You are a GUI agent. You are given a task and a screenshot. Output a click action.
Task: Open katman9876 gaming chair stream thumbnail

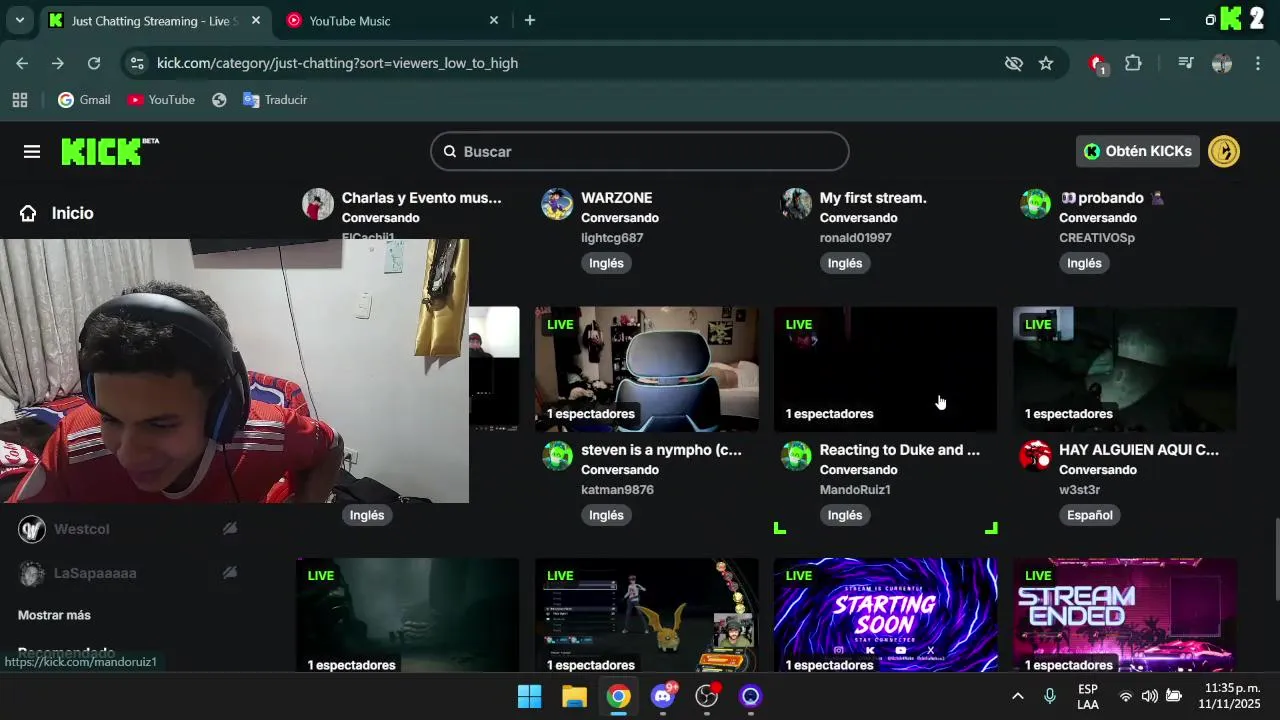(646, 369)
